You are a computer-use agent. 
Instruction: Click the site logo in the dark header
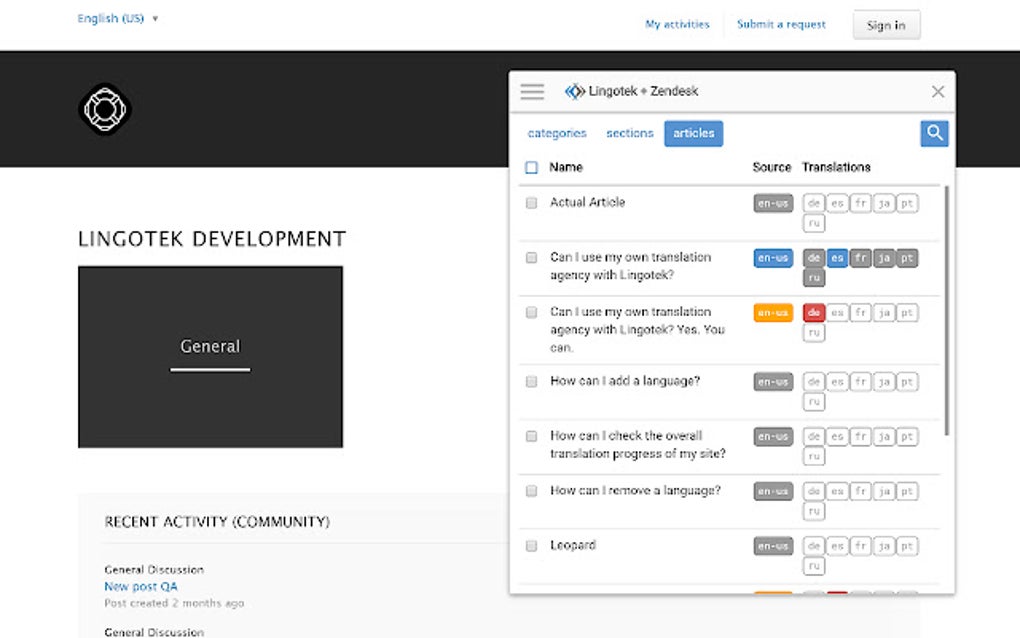tap(104, 109)
